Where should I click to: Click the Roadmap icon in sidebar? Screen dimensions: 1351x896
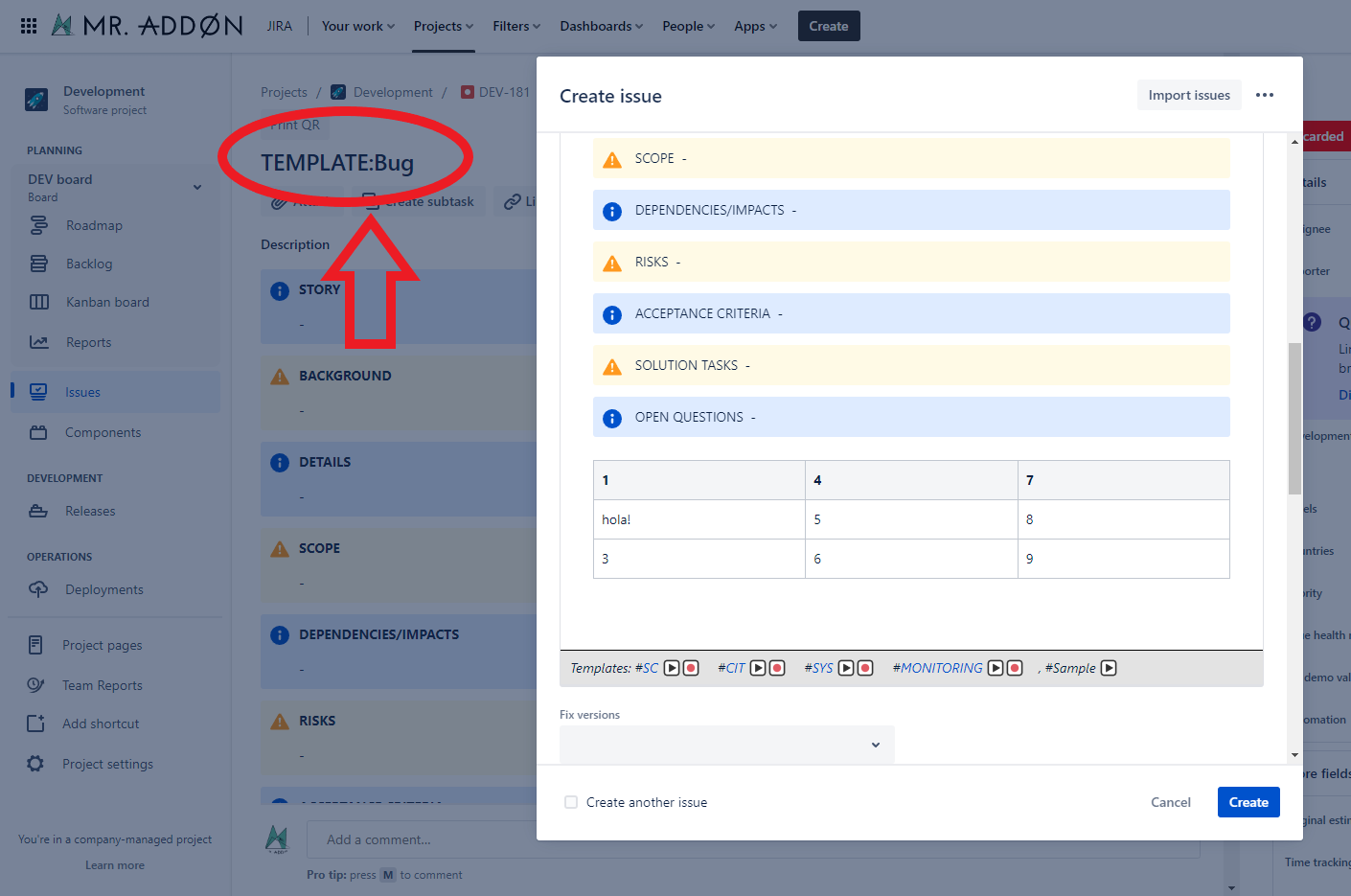tap(38, 225)
